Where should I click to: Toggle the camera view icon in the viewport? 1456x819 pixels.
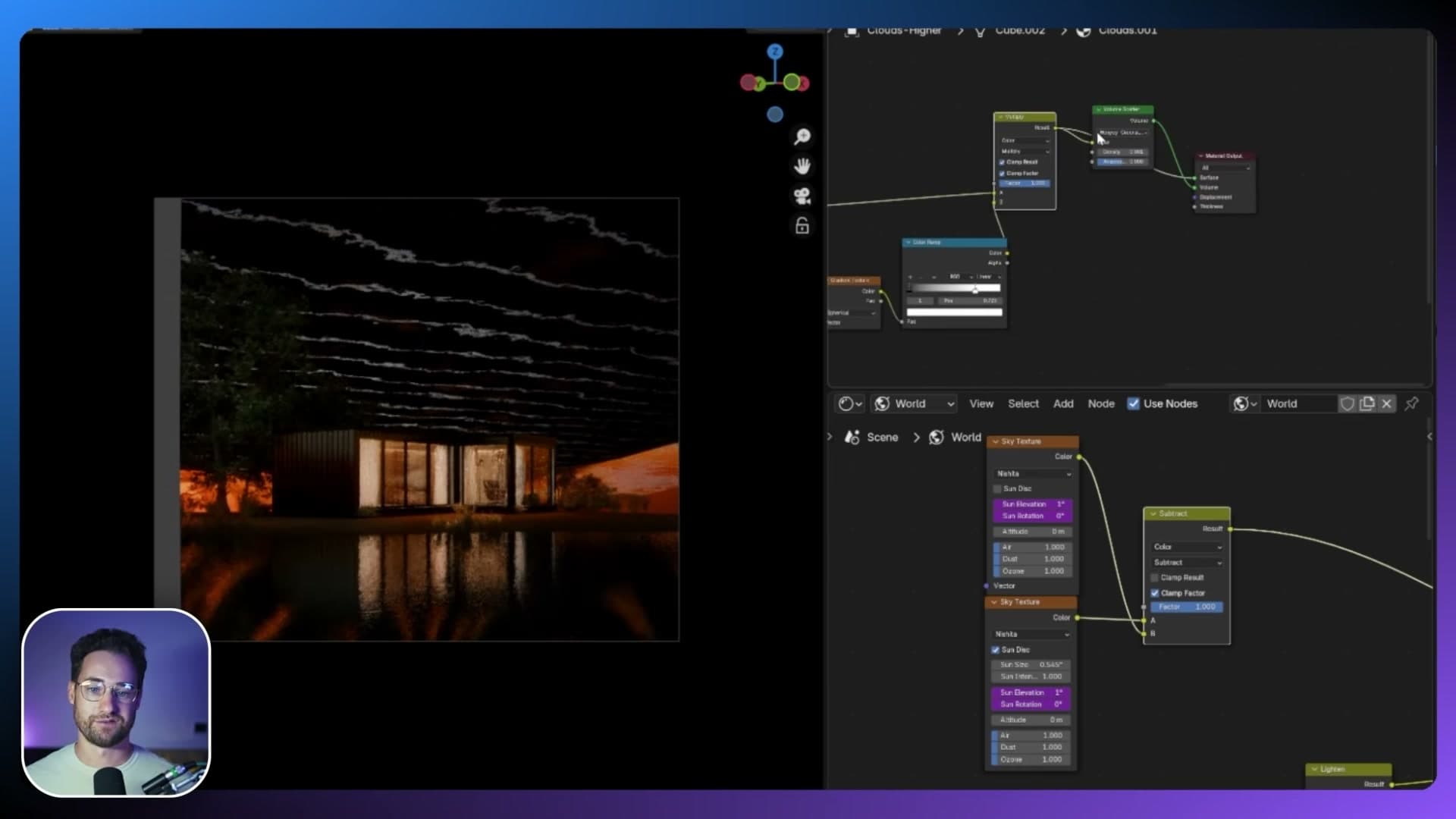tap(802, 196)
